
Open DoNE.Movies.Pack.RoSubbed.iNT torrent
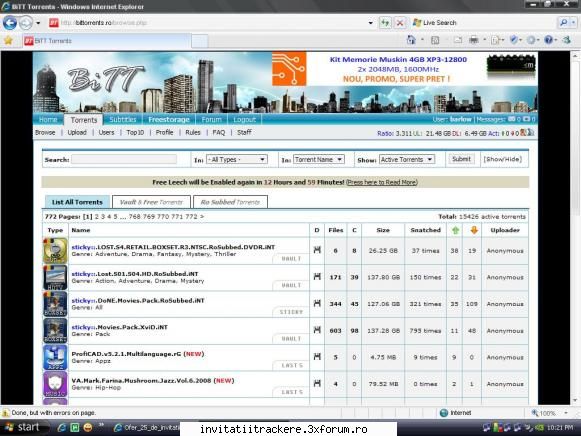pyautogui.click(x=138, y=300)
